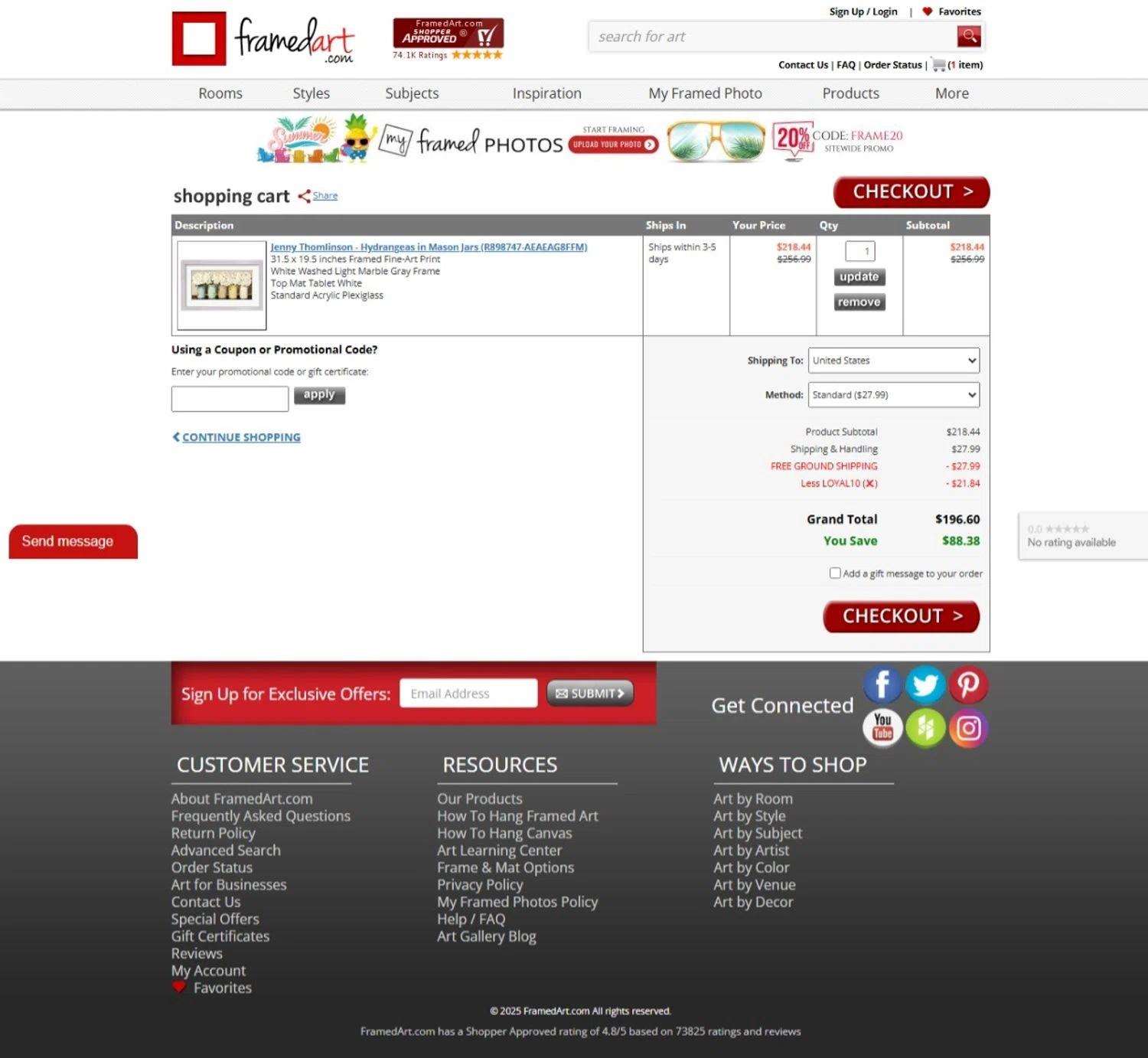
Task: Open the Gift Certificates footer link
Action: [220, 936]
